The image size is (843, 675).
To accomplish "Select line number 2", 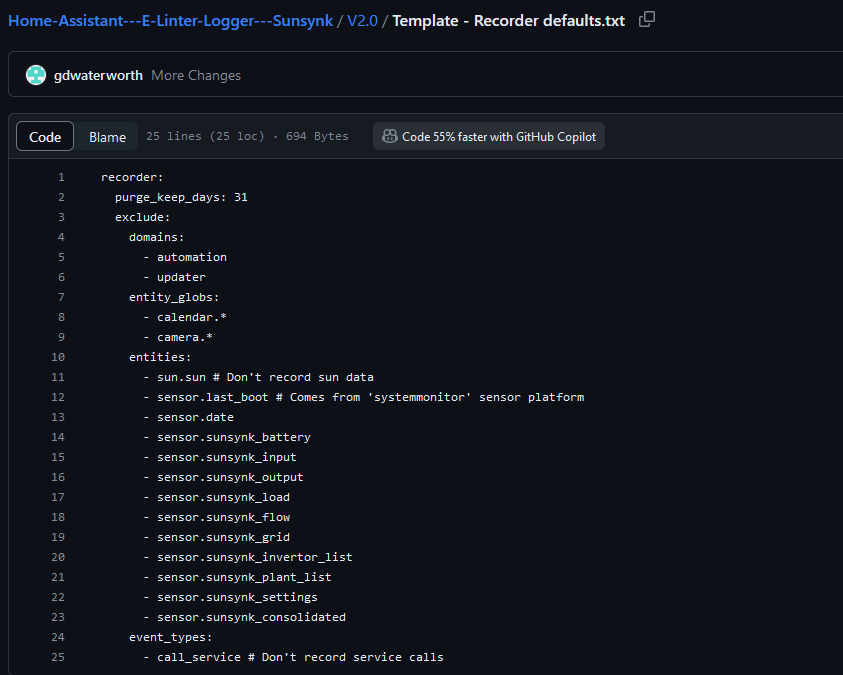I will 61,197.
